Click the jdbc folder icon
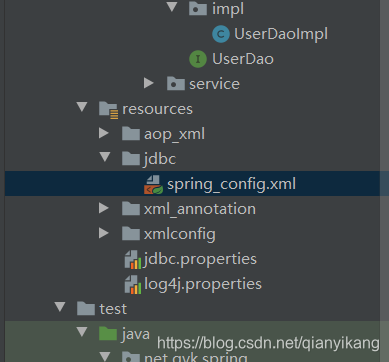Image resolution: width=389 pixels, height=362 pixels. pos(131,159)
